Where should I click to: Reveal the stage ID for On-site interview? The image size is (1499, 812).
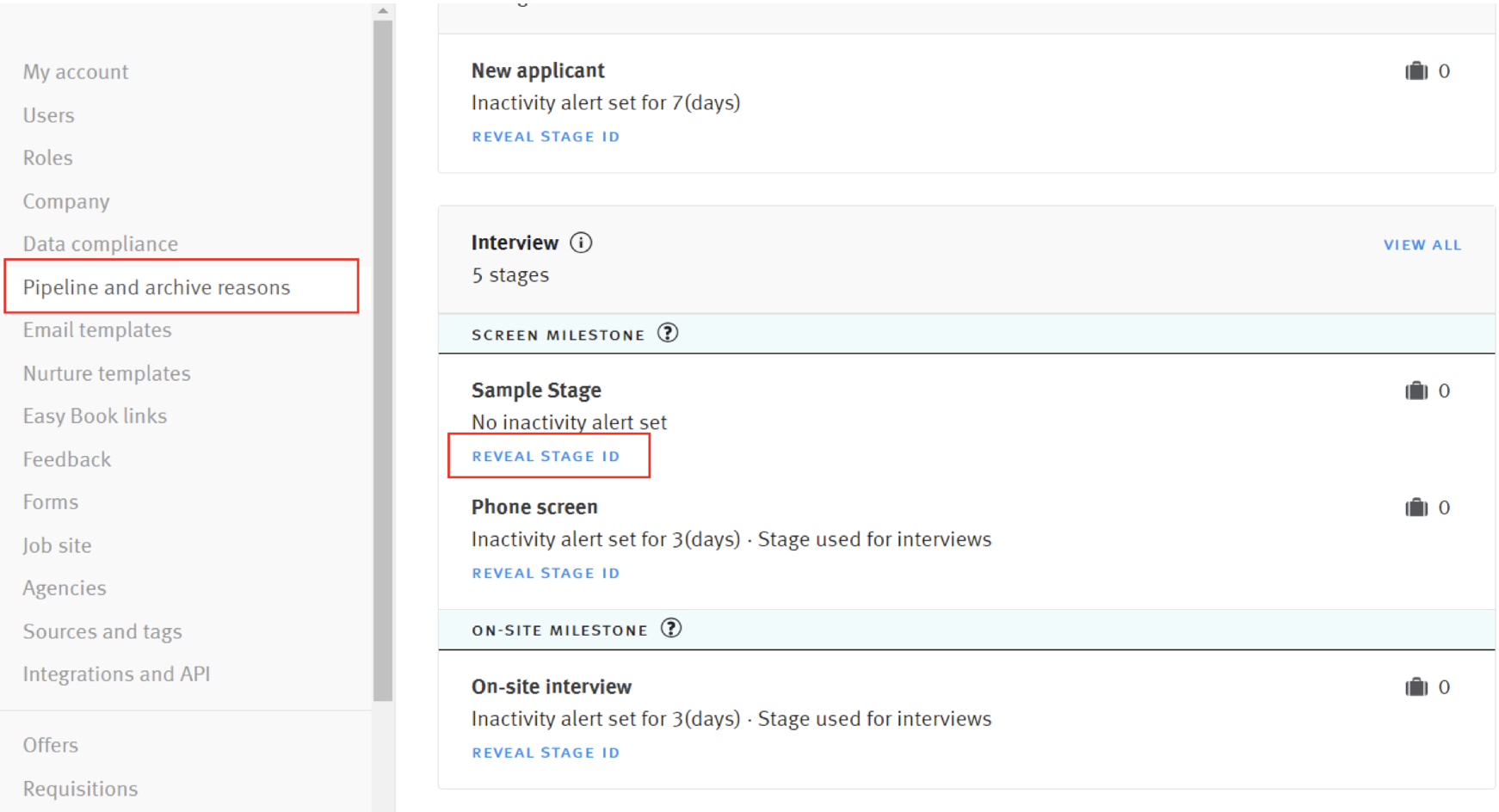pyautogui.click(x=546, y=752)
